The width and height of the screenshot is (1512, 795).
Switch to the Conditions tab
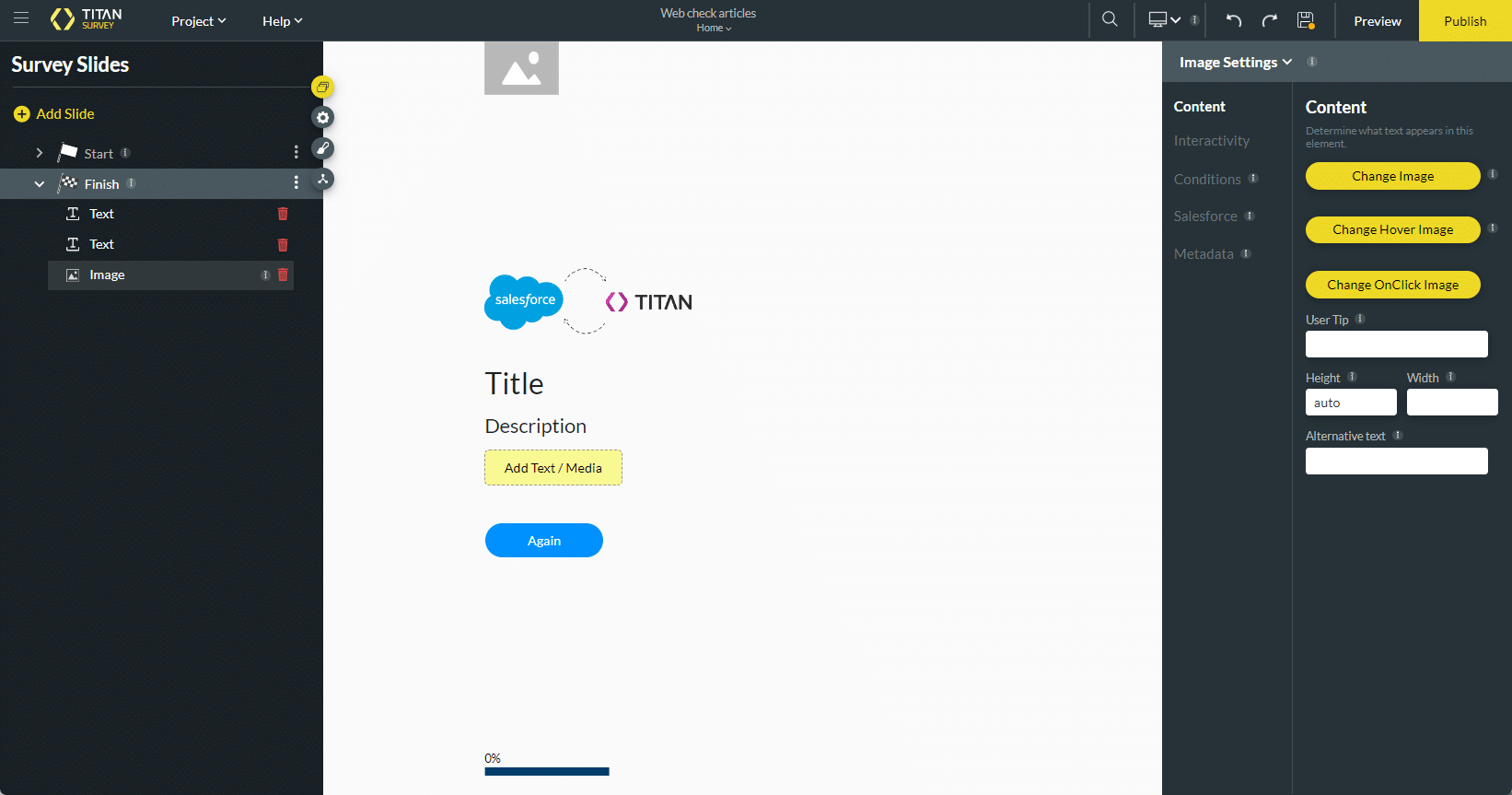[x=1207, y=179]
